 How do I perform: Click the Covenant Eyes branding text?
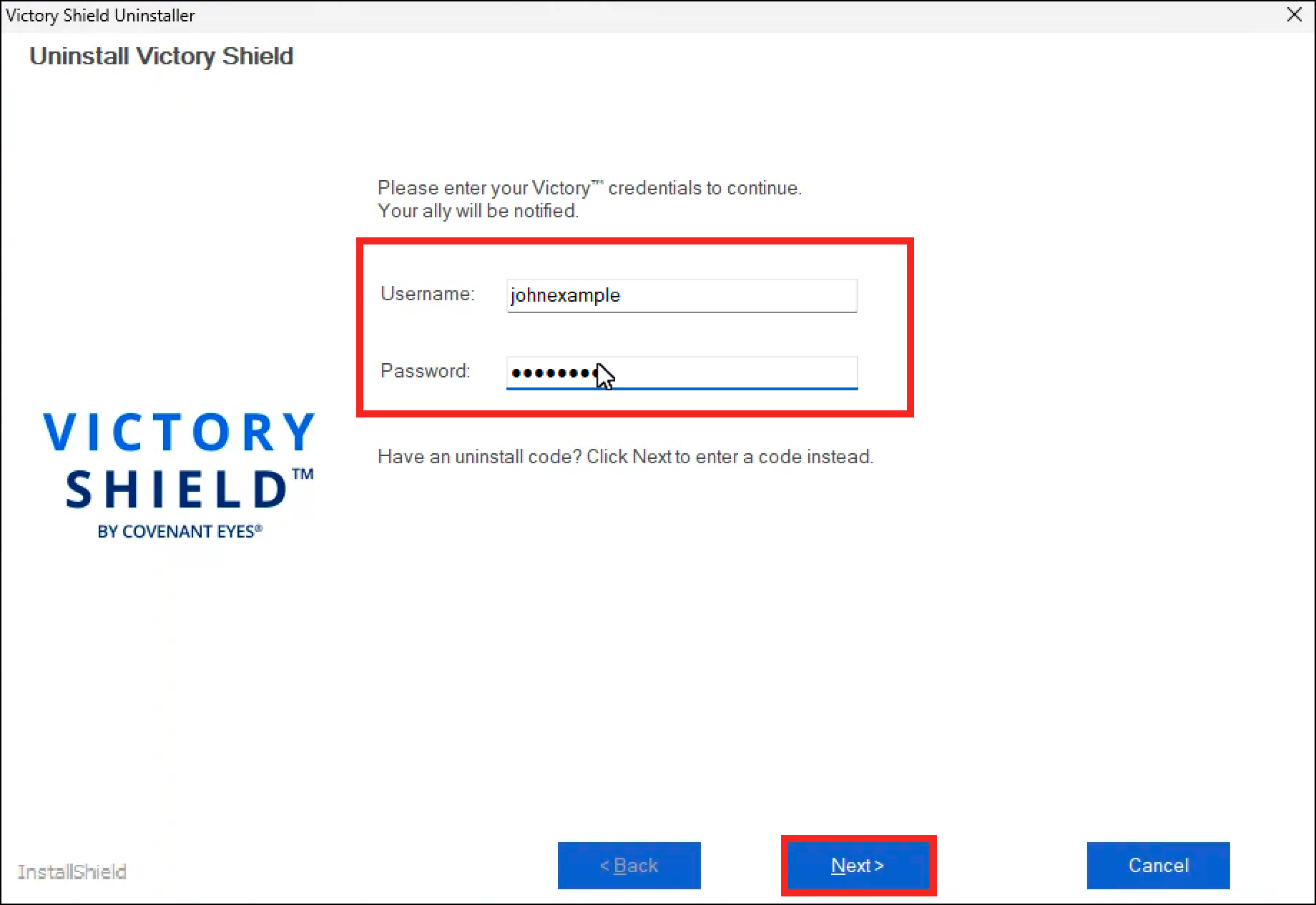coord(180,531)
